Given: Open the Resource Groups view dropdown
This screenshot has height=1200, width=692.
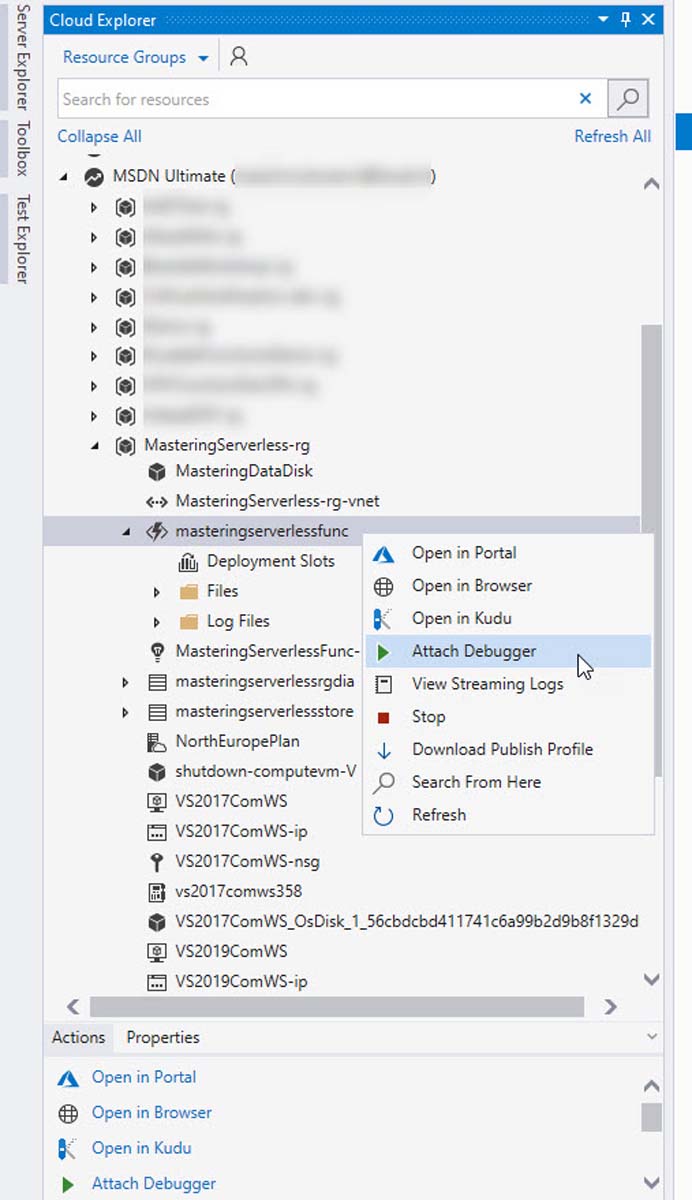Looking at the screenshot, I should pyautogui.click(x=135, y=57).
